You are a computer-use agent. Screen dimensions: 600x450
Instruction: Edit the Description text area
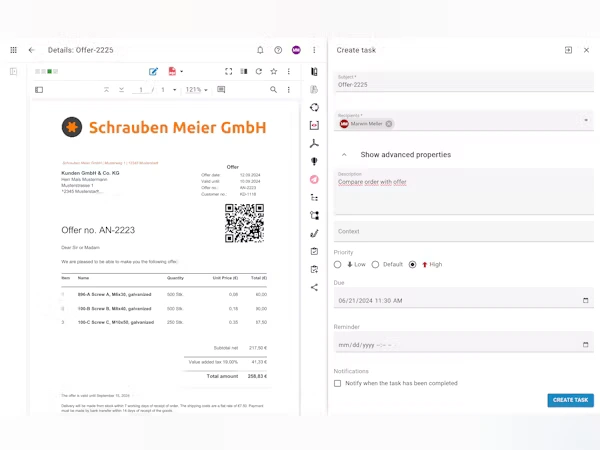coord(464,192)
